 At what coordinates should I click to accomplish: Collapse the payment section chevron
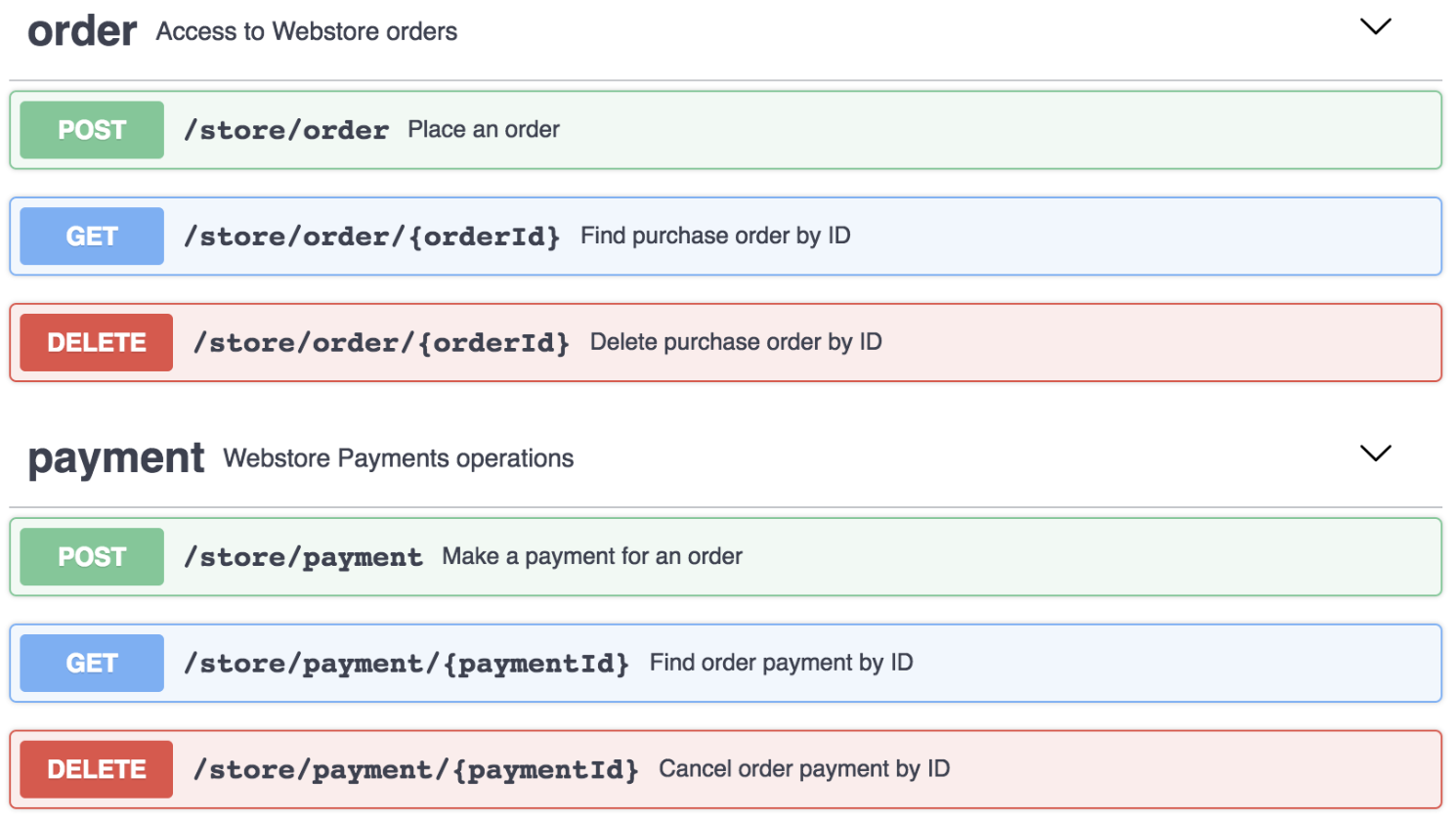1375,454
